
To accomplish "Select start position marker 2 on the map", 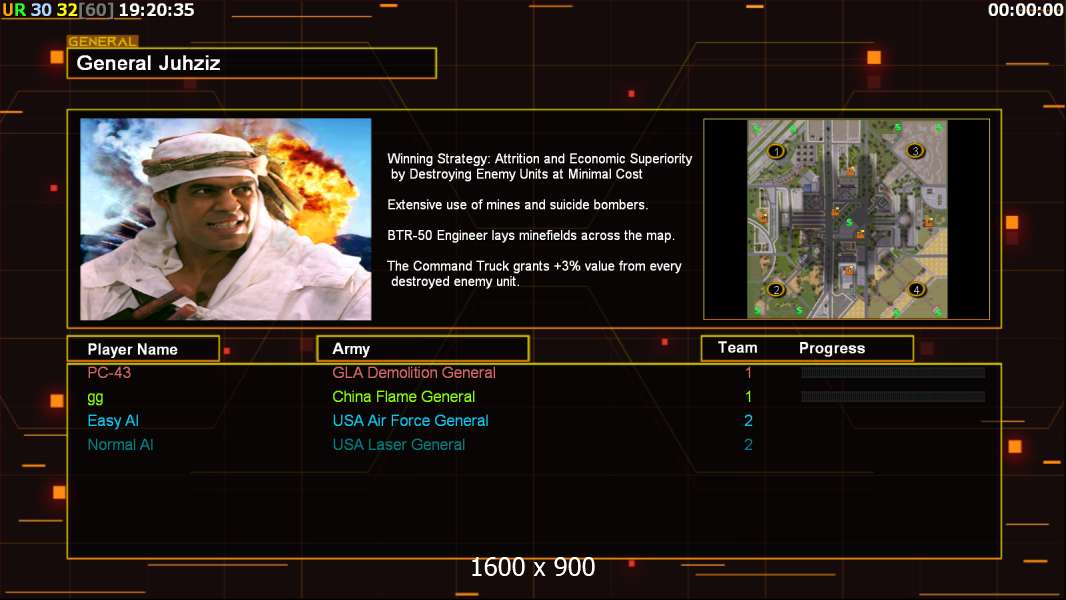I will click(776, 289).
